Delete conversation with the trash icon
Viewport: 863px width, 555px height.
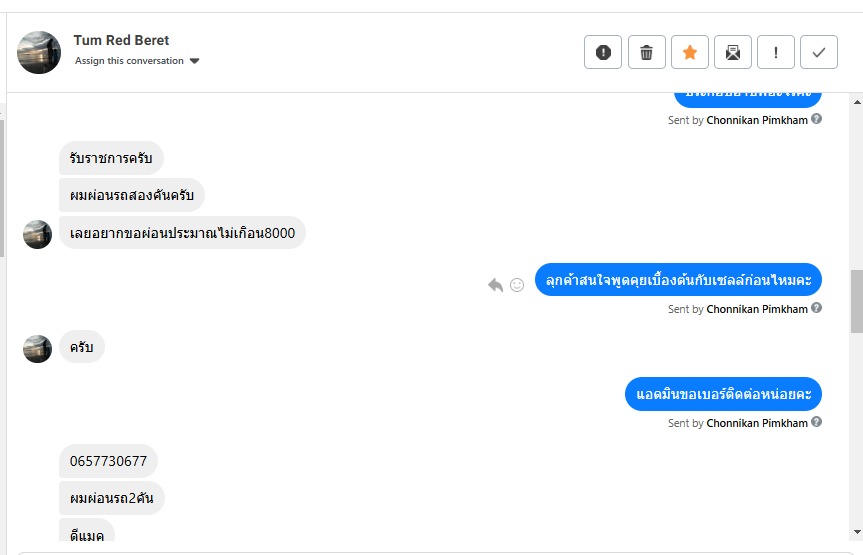pyautogui.click(x=647, y=52)
